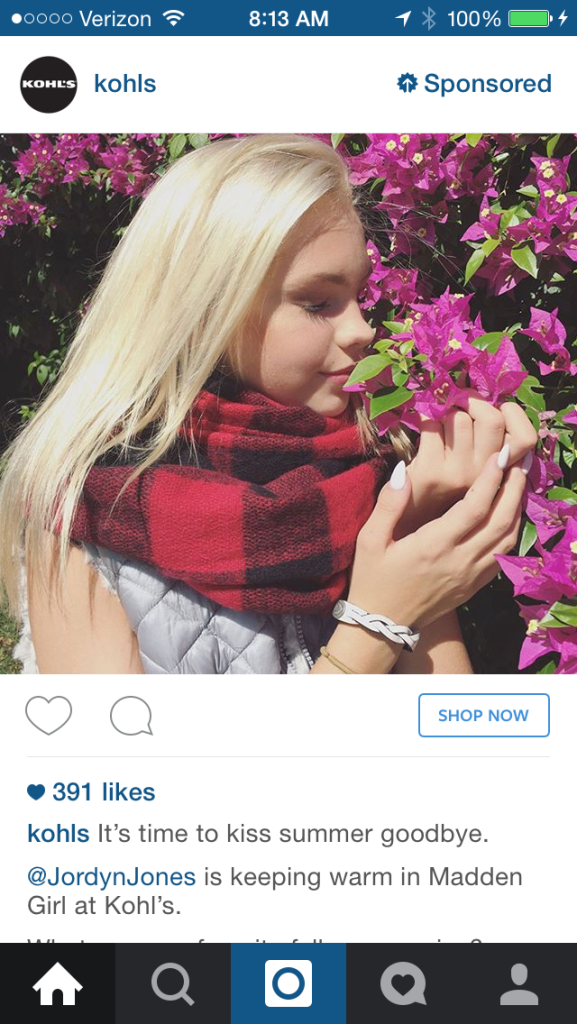Open comments via the speech bubble icon
Image resolution: width=577 pixels, height=1024 pixels.
(x=131, y=716)
